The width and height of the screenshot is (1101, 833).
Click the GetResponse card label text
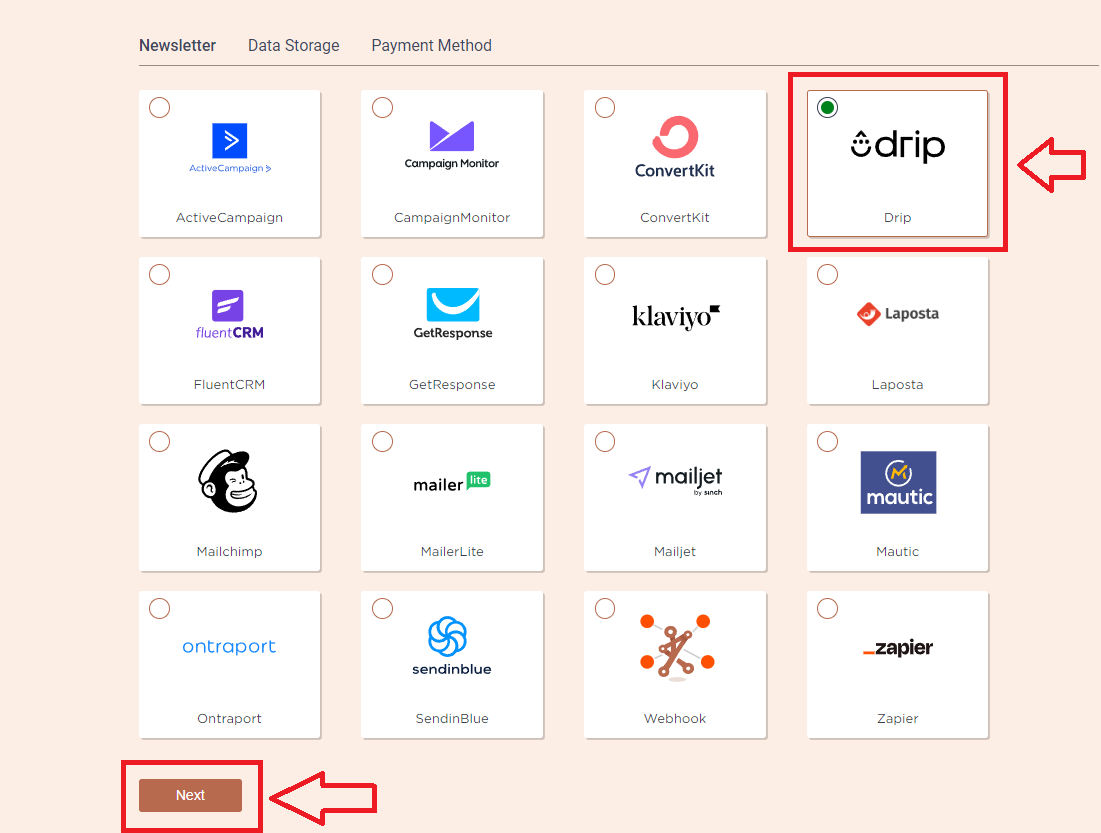point(452,385)
